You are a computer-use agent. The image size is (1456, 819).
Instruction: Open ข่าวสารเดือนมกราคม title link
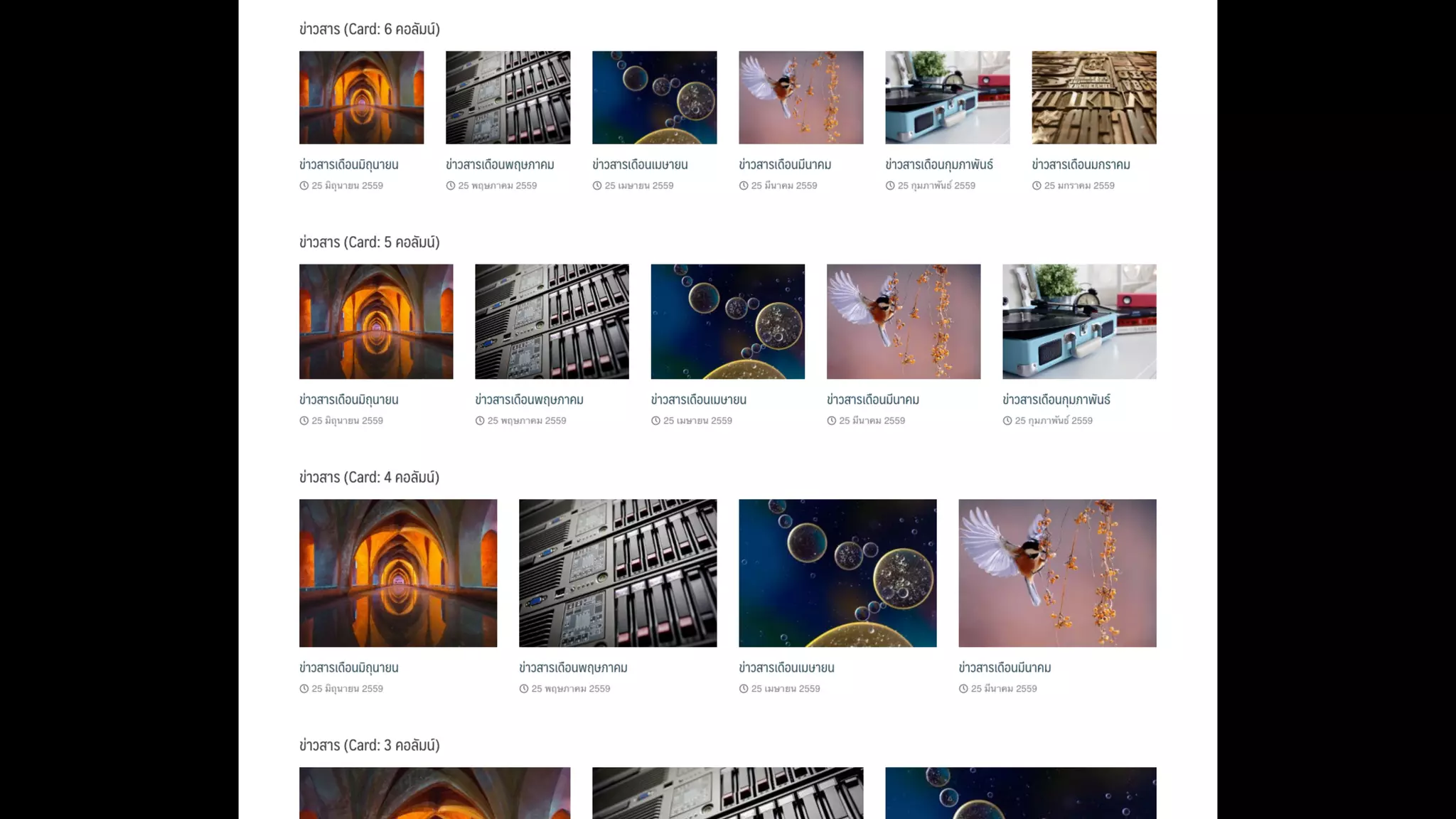point(1081,164)
